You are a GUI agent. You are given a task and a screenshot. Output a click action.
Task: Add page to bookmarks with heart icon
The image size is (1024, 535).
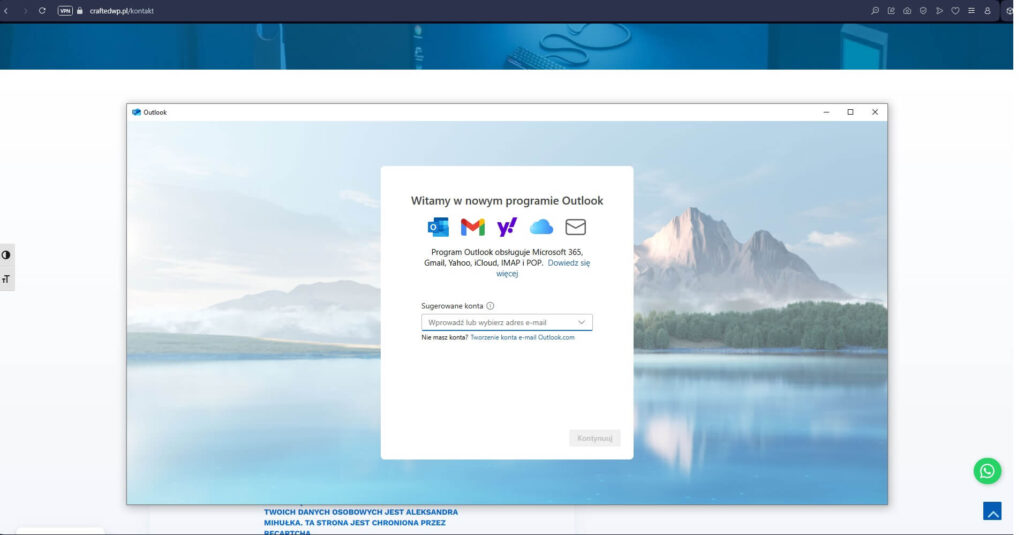pos(955,10)
